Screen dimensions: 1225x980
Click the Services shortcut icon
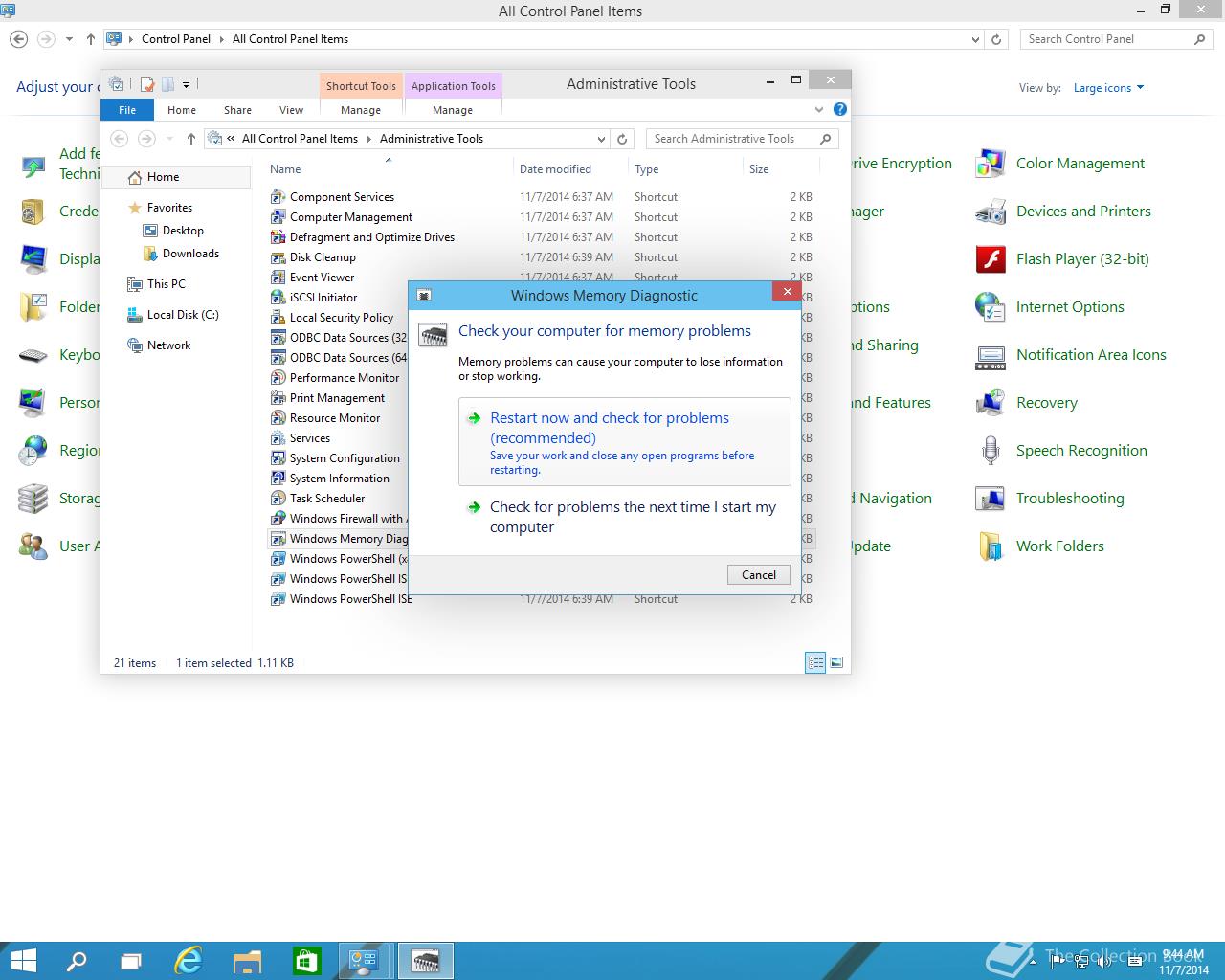(278, 438)
